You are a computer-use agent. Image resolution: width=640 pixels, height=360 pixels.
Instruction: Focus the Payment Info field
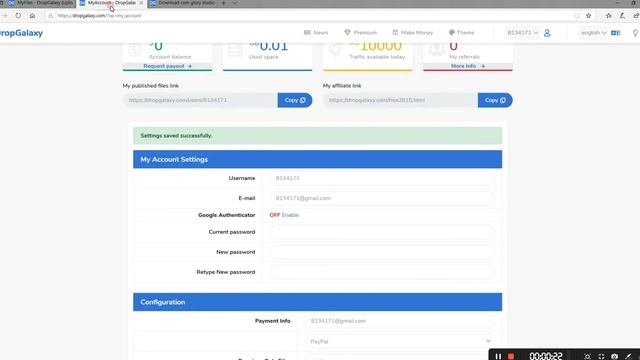click(400, 321)
